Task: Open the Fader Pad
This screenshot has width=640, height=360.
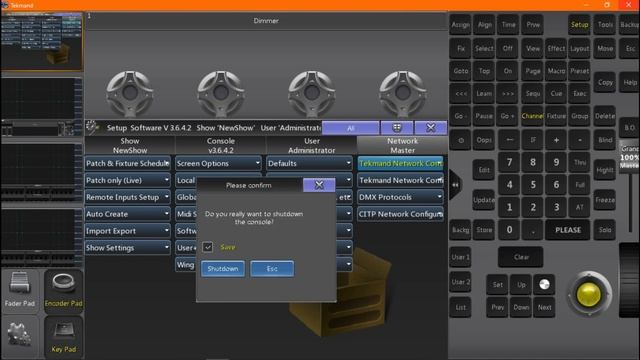Action: (20, 290)
